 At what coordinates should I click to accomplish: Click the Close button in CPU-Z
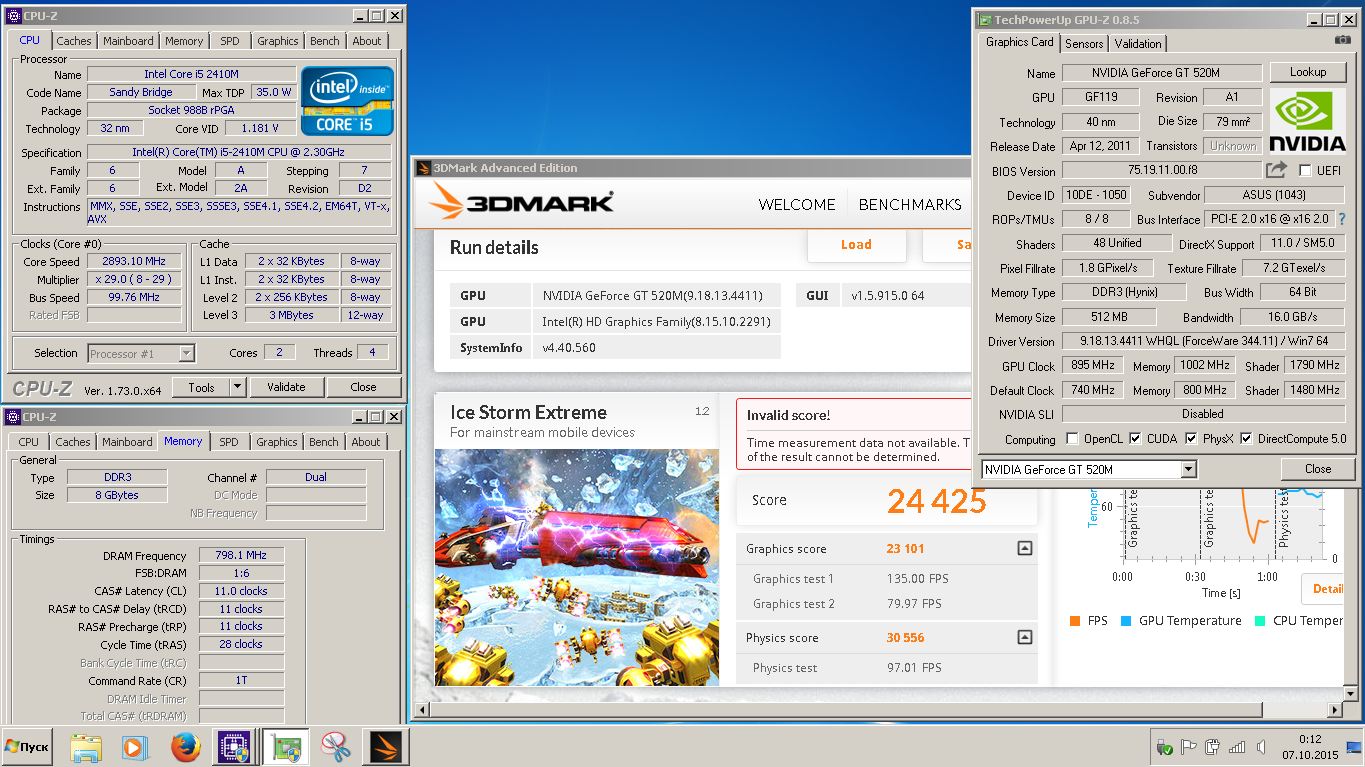(363, 387)
